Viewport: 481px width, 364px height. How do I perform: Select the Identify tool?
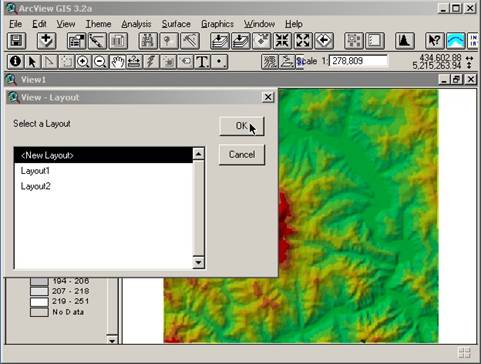(x=15, y=62)
